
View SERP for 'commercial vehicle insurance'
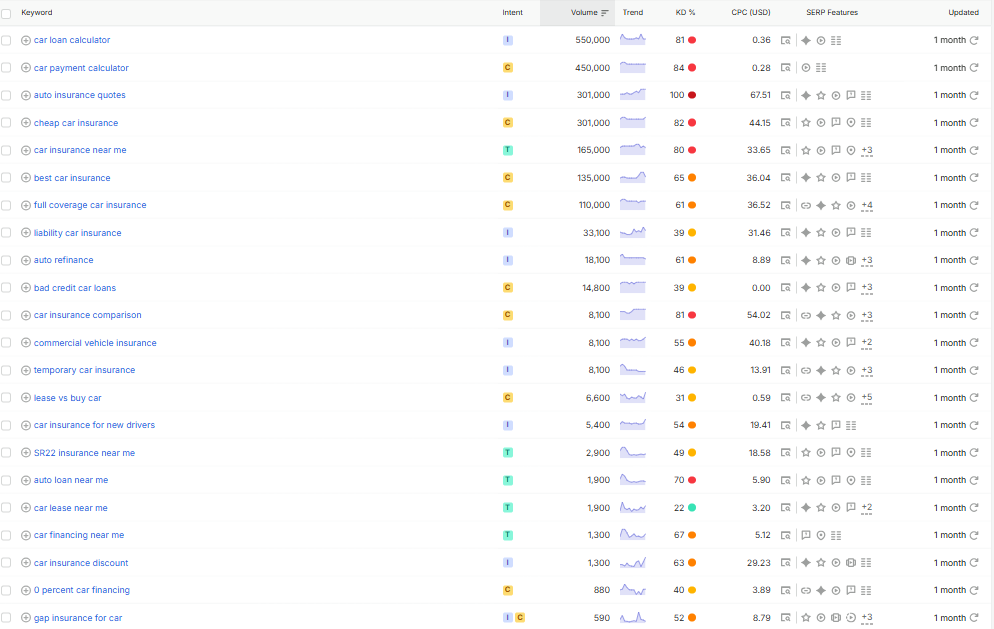pyautogui.click(x=785, y=343)
